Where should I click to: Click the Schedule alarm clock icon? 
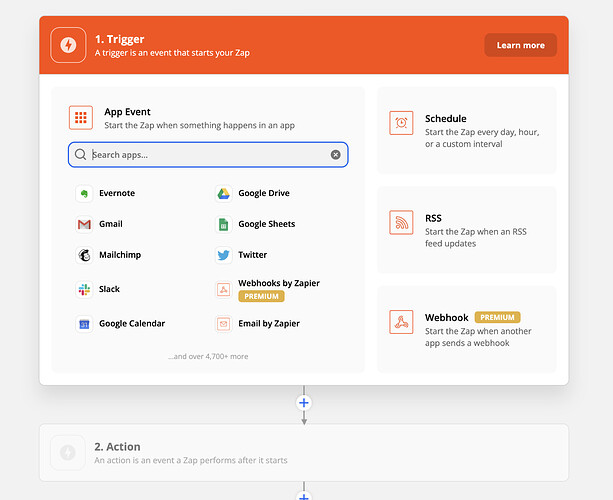pos(401,123)
